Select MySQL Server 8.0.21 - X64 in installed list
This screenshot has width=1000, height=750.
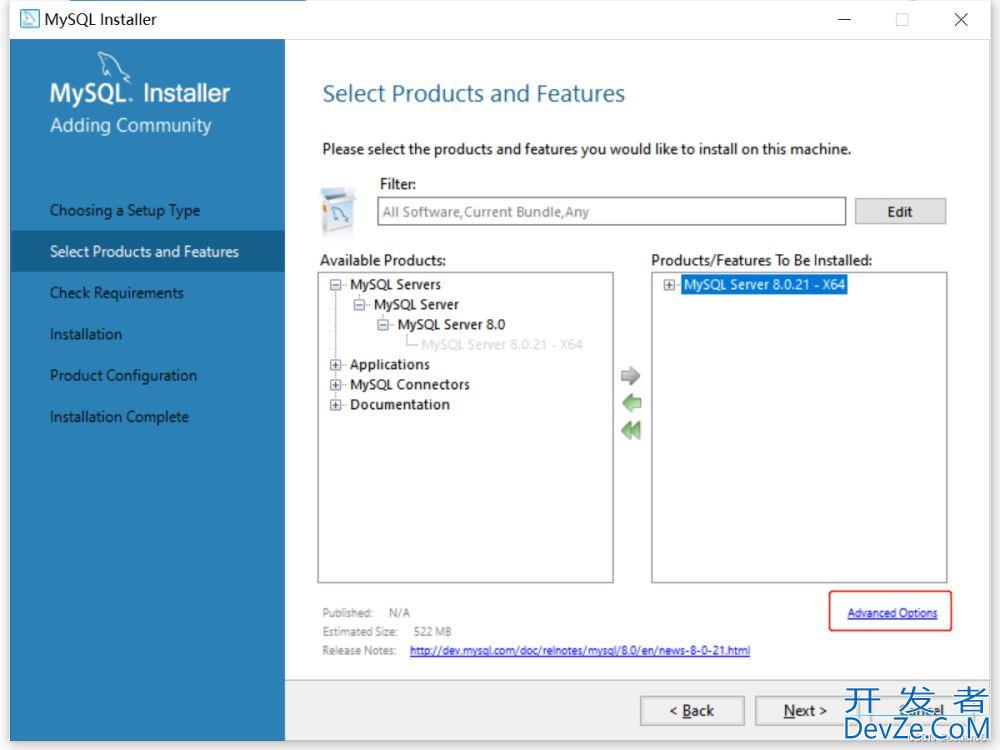pos(764,284)
